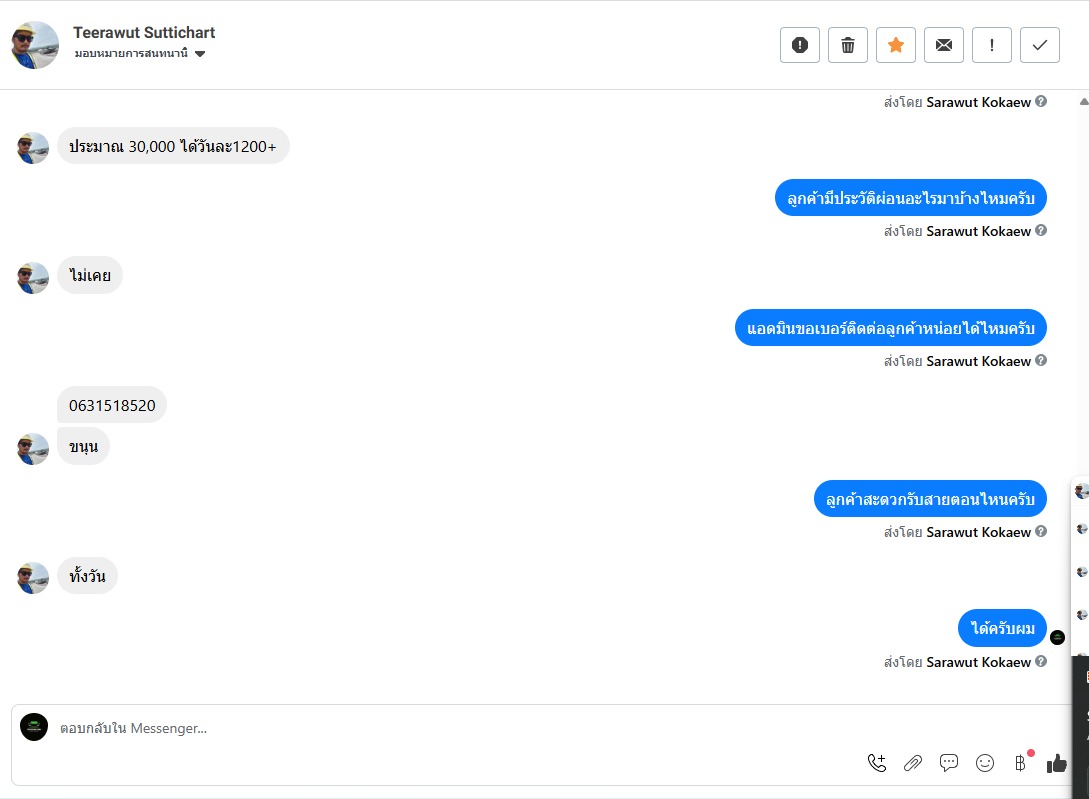Click help icon beside last Sarawut Kokaew label
Screen dimensions: 1089x799
[x=1041, y=662]
